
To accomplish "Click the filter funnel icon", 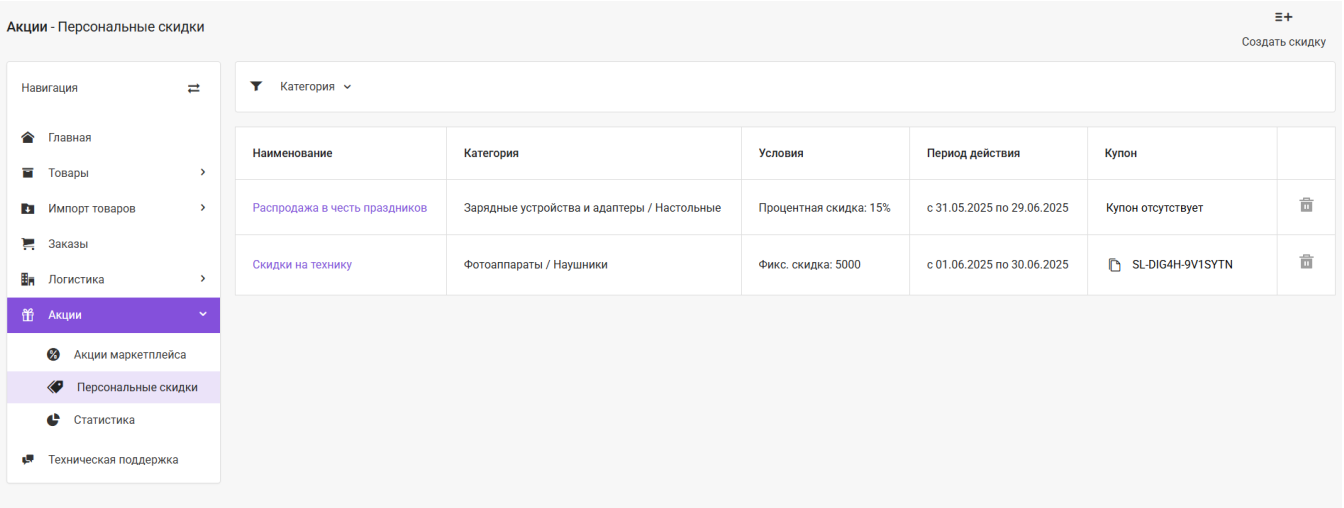I will click(256, 86).
